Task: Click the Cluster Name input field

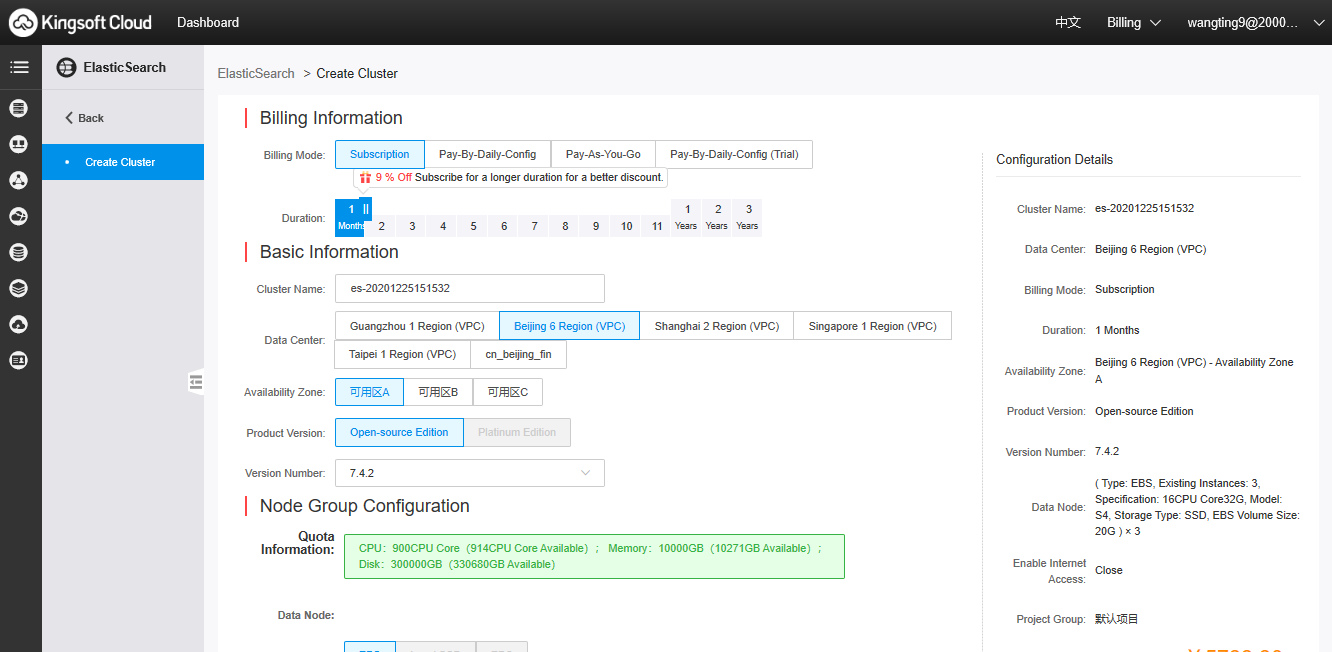Action: [x=469, y=289]
